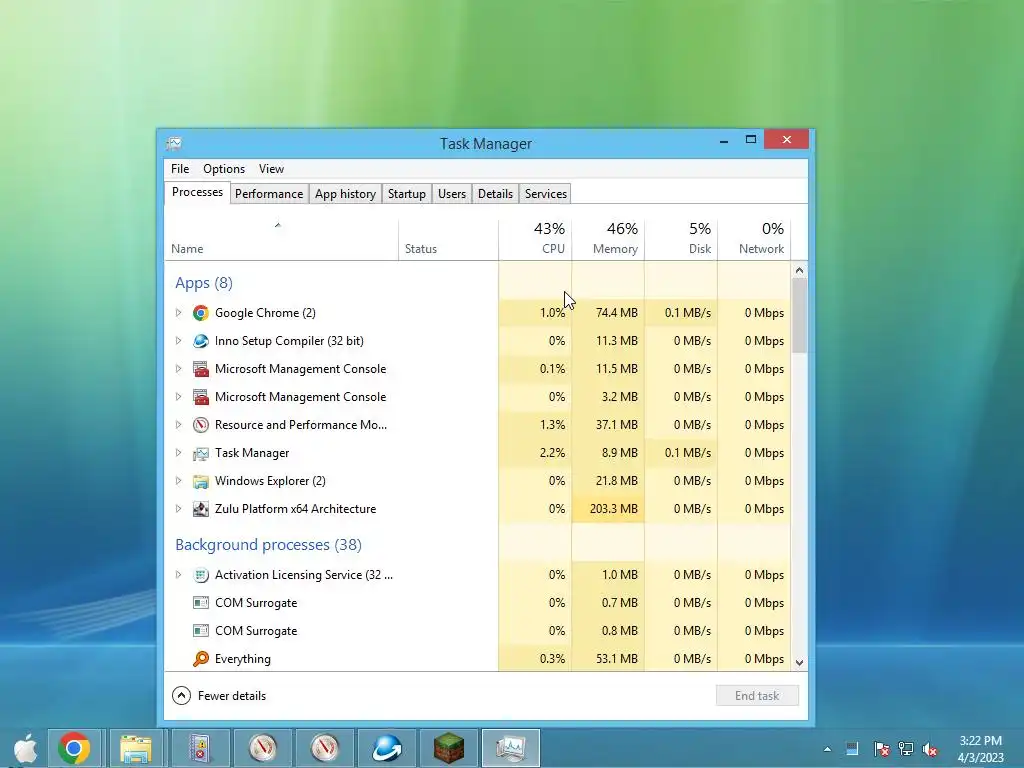
Task: Switch to the Details tab
Action: click(496, 194)
